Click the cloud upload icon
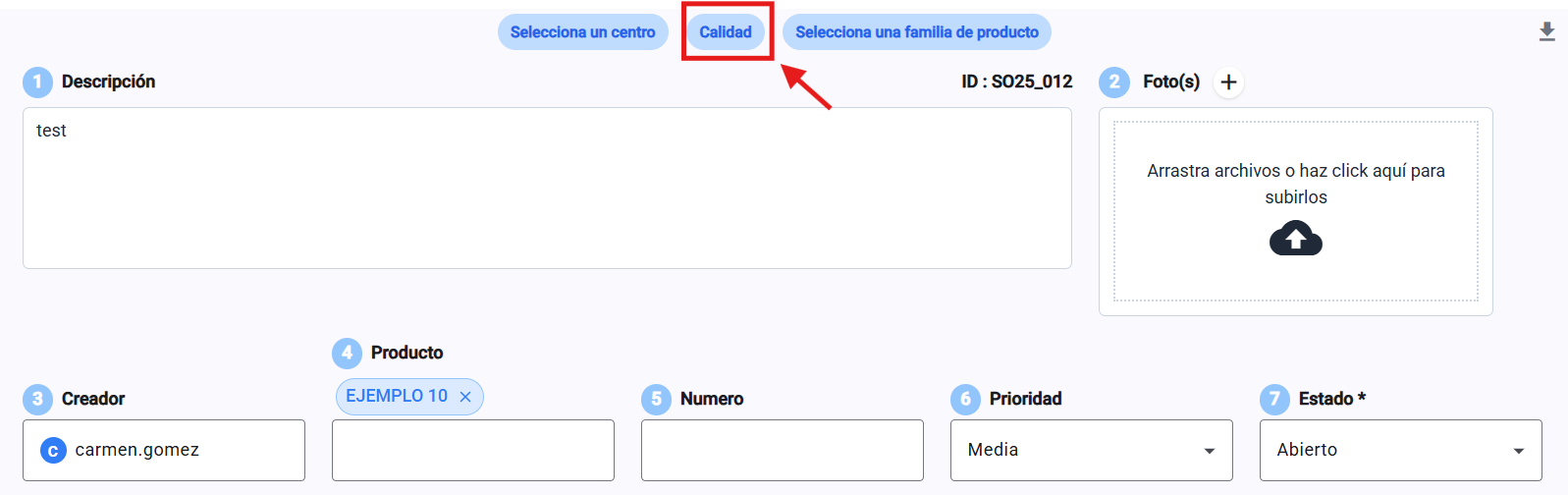 1295,239
